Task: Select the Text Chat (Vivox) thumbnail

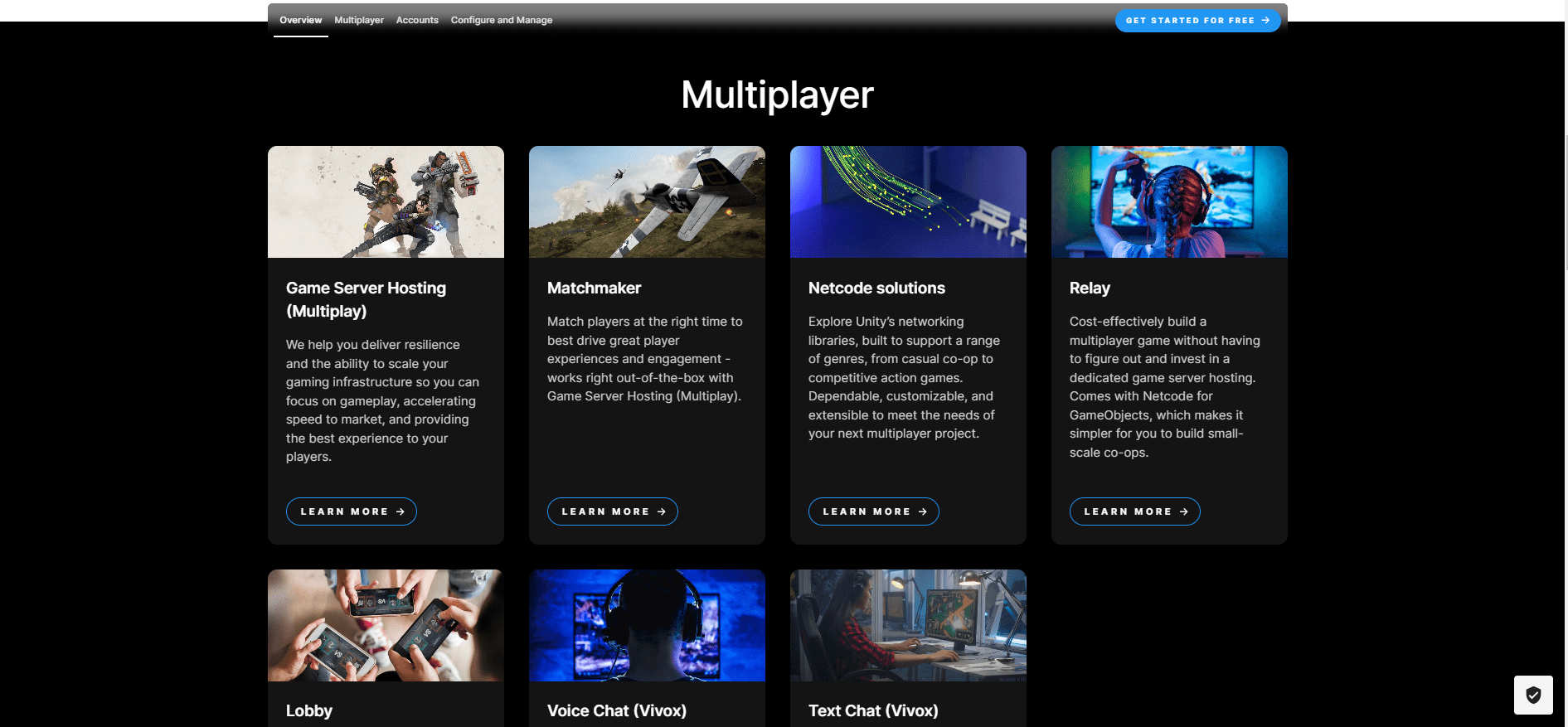Action: 908,625
